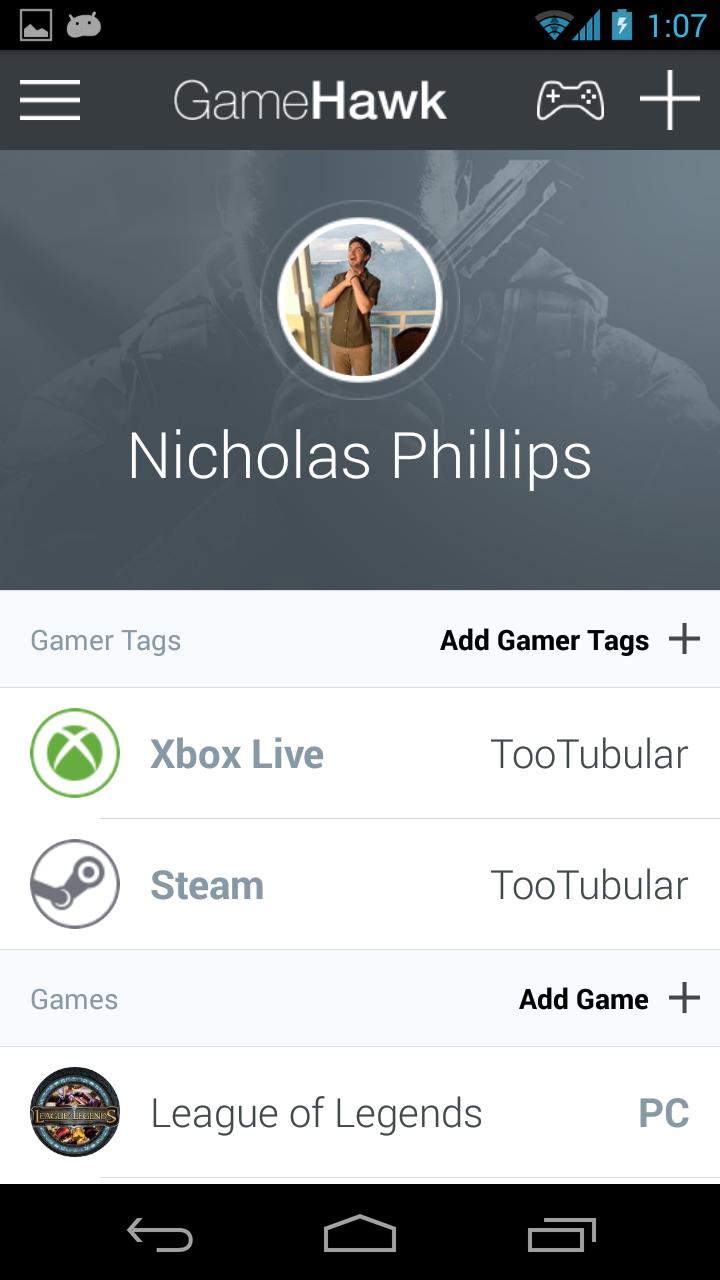This screenshot has height=1280, width=720.
Task: Tap the League of Legends game icon
Action: 75,1112
